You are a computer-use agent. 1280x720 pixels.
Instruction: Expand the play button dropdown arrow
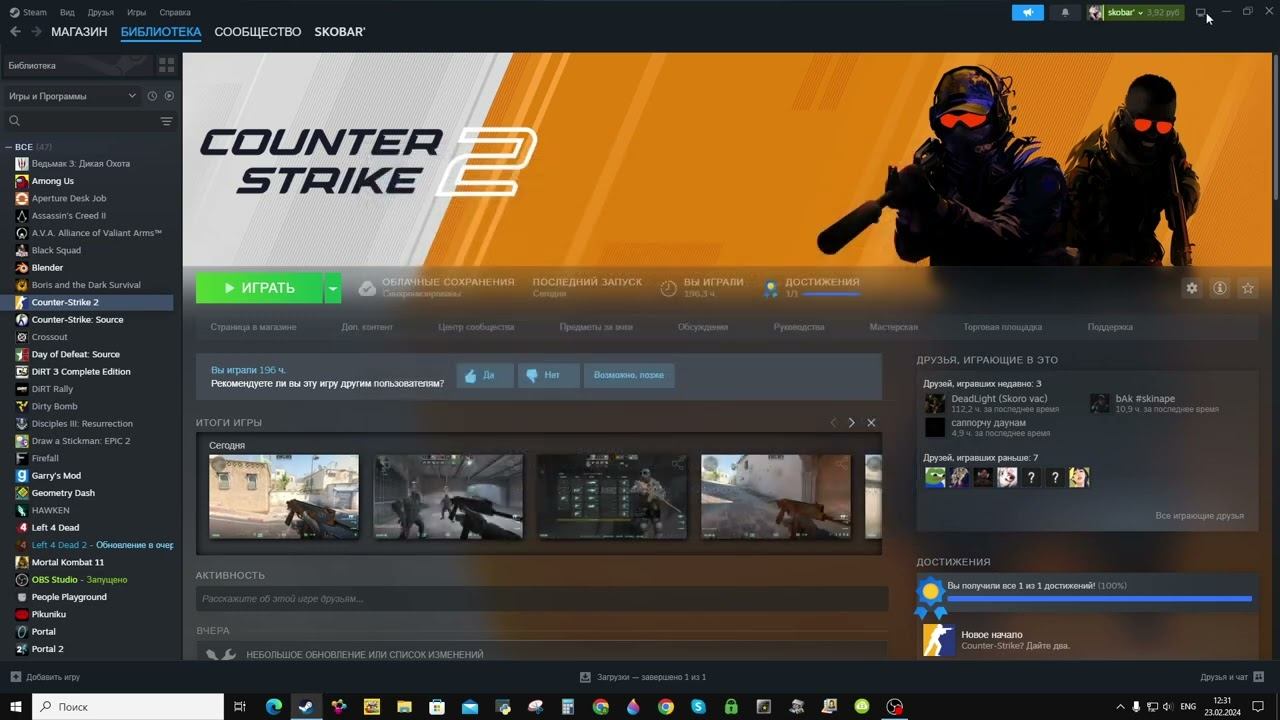(333, 288)
